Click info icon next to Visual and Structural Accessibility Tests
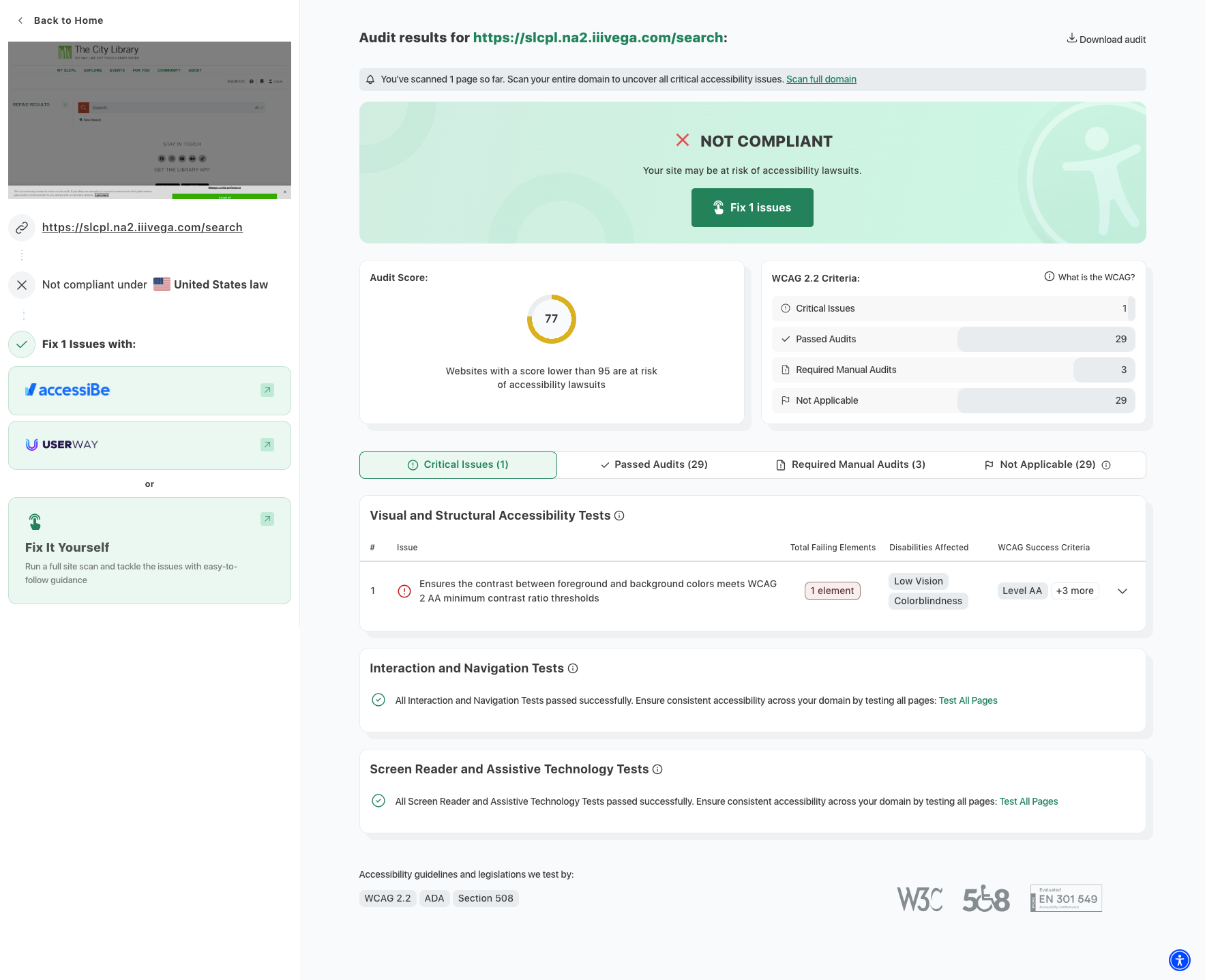1205x980 pixels. pyautogui.click(x=619, y=516)
